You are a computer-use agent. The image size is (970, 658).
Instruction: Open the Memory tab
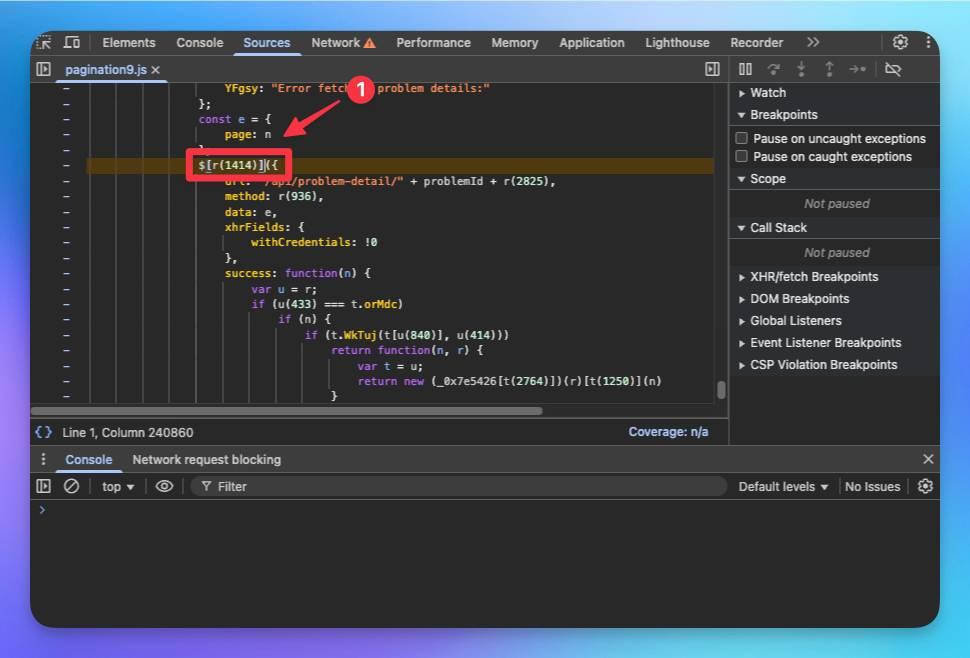(515, 43)
